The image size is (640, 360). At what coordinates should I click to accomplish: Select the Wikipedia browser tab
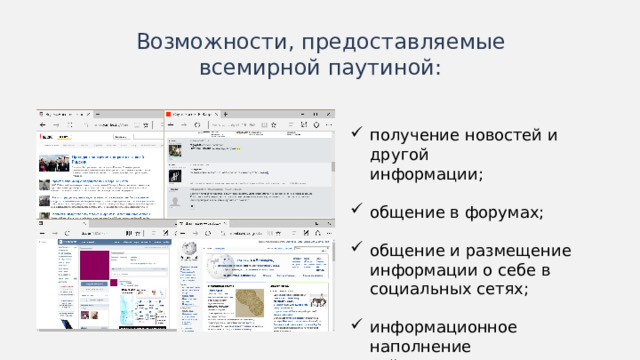[x=203, y=224]
